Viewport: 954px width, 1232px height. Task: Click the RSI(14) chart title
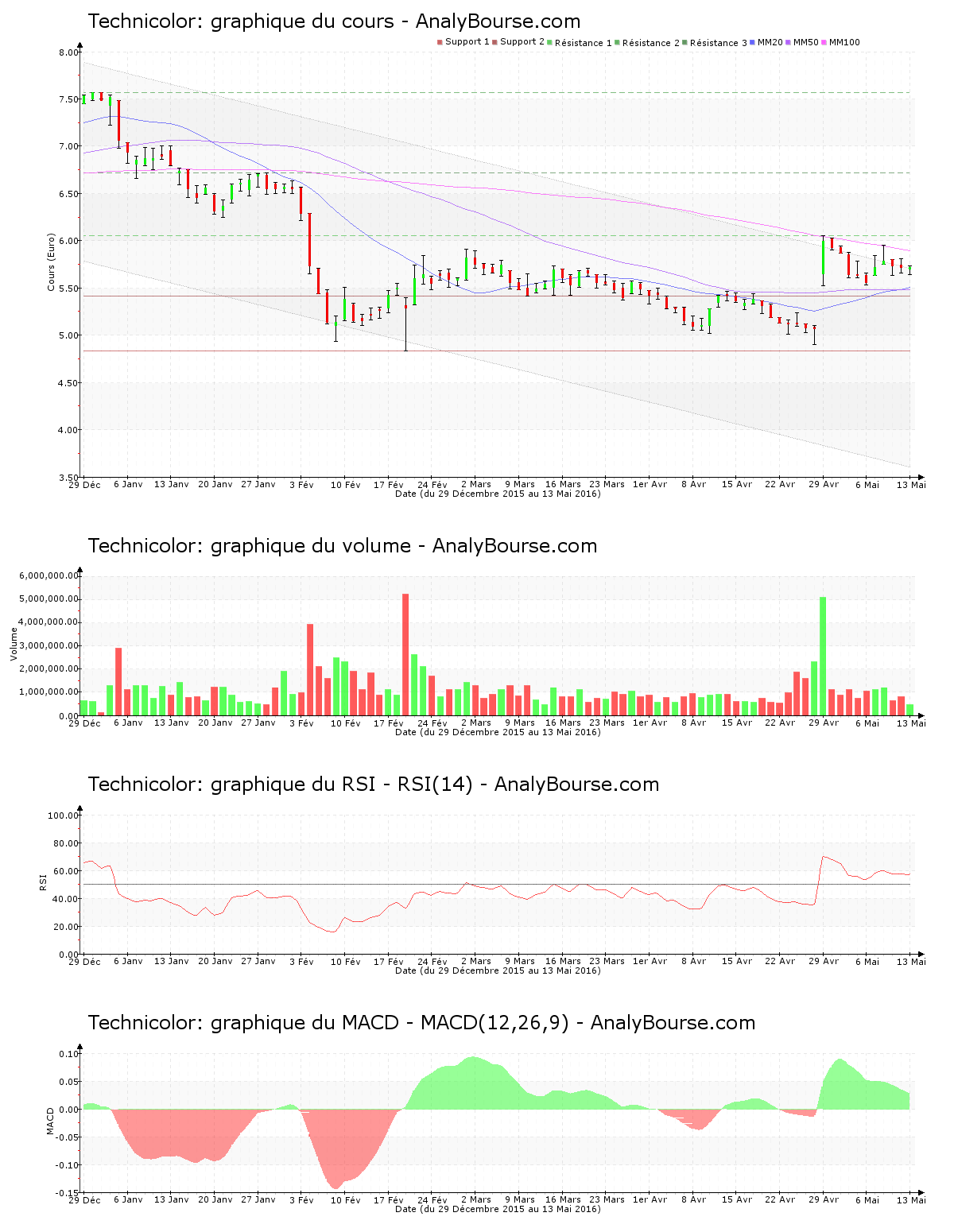(373, 785)
